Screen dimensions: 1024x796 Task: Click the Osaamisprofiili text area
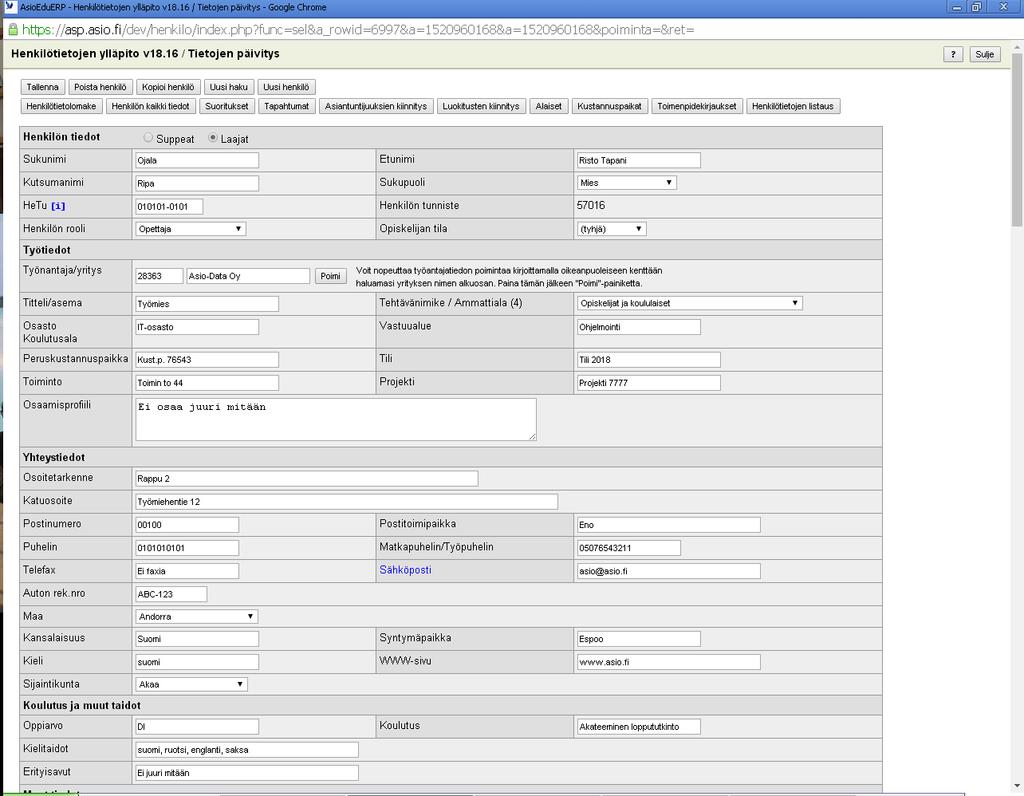click(336, 419)
